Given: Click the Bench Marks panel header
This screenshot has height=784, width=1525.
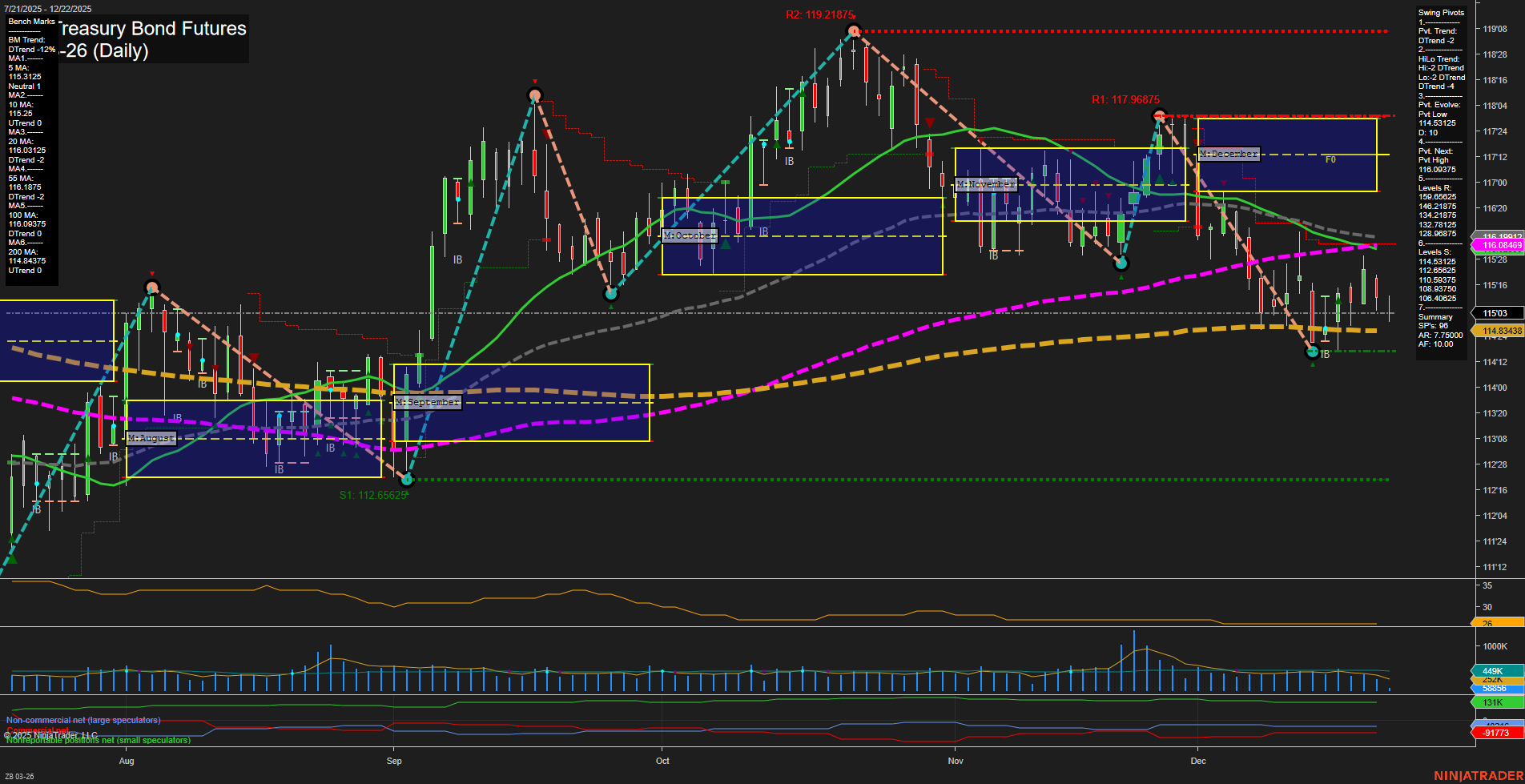Looking at the screenshot, I should [30, 22].
